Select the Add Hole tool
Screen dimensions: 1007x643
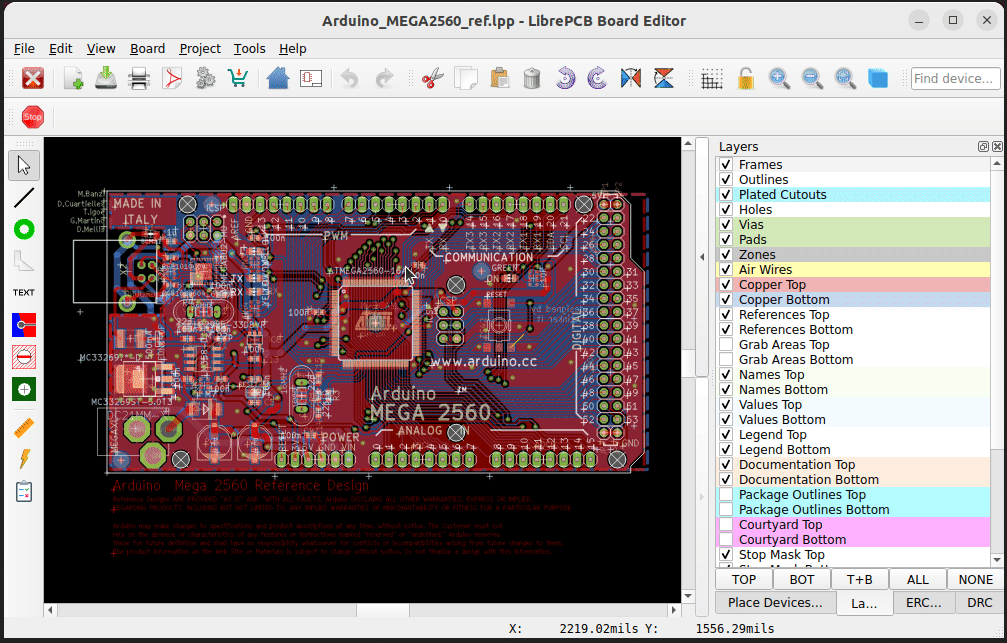tap(23, 389)
